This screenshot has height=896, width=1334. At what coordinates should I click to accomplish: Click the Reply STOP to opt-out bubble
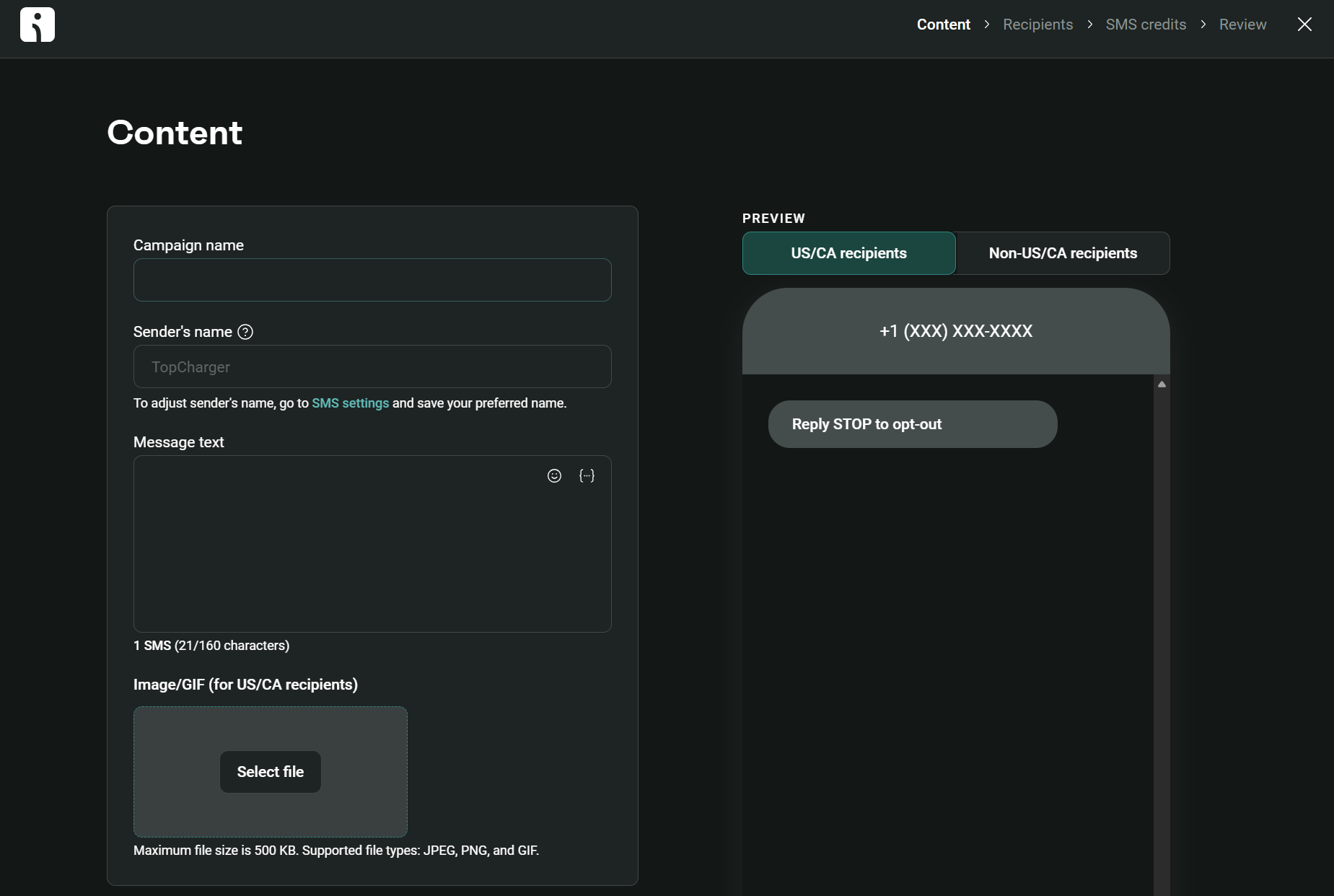[913, 424]
